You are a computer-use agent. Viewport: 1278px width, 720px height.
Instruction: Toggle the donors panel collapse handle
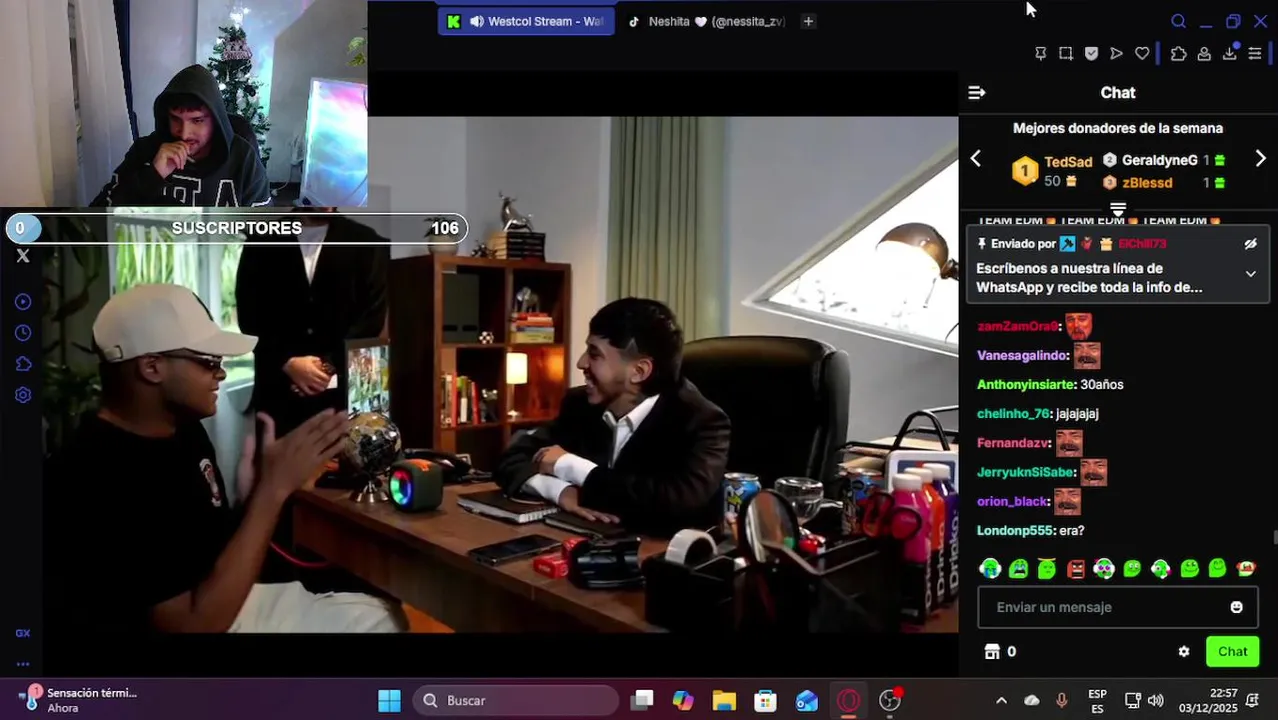click(x=1118, y=209)
